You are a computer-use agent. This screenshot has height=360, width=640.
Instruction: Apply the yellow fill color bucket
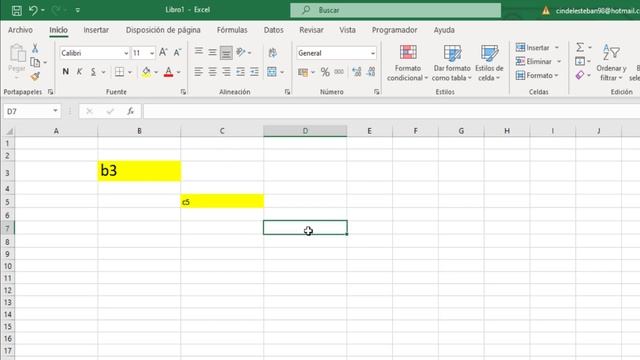[x=146, y=72]
